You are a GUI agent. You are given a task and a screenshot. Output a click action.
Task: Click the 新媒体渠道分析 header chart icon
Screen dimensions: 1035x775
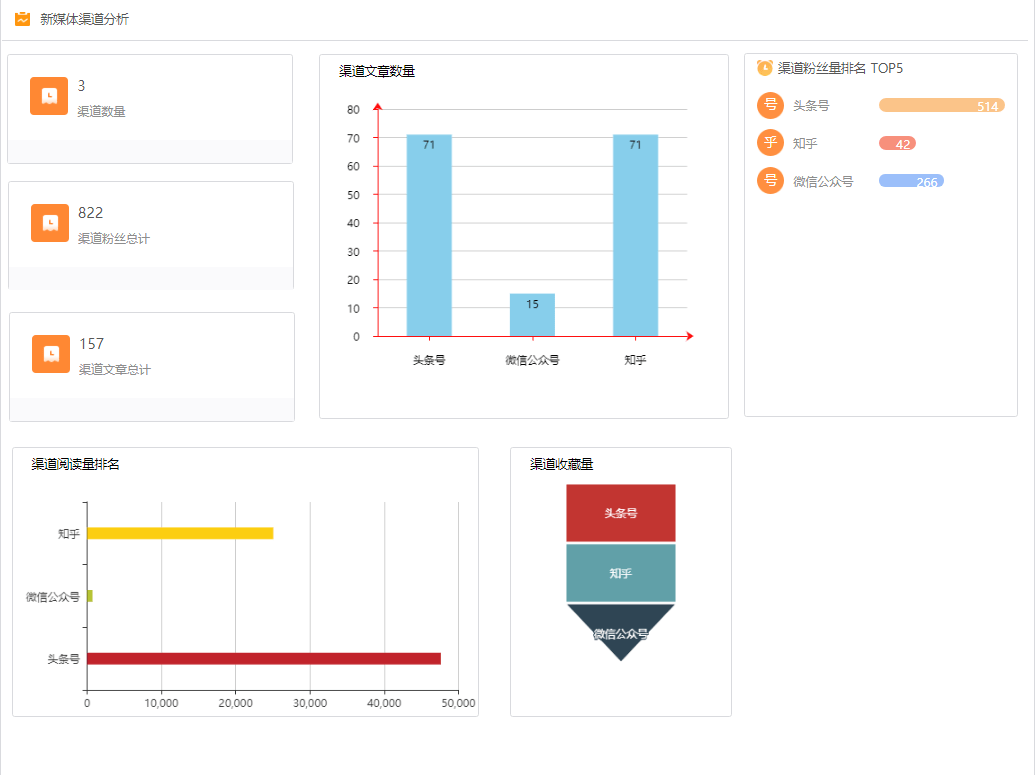22,19
